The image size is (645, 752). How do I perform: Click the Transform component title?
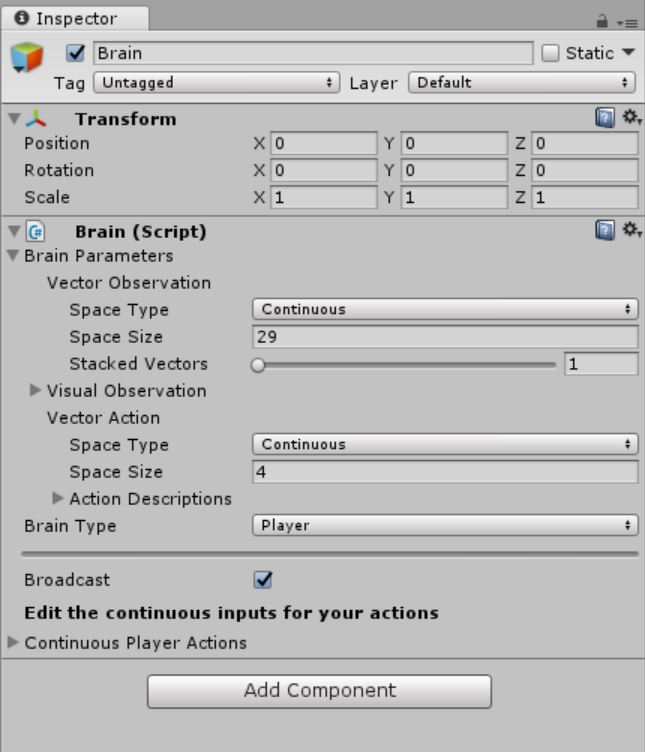click(126, 118)
